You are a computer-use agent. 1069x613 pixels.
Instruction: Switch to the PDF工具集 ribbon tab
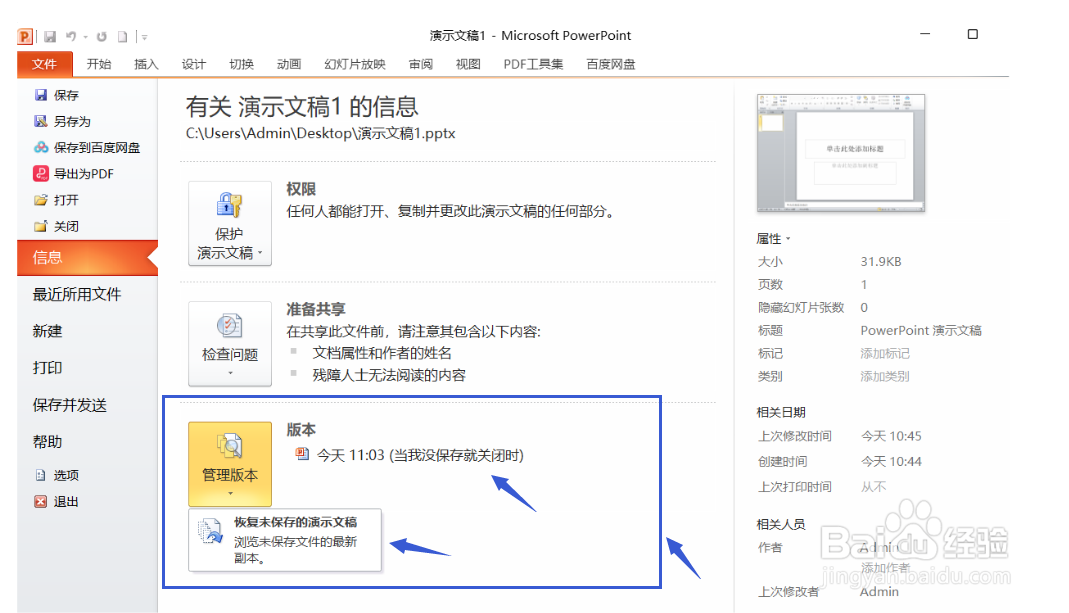pyautogui.click(x=534, y=64)
